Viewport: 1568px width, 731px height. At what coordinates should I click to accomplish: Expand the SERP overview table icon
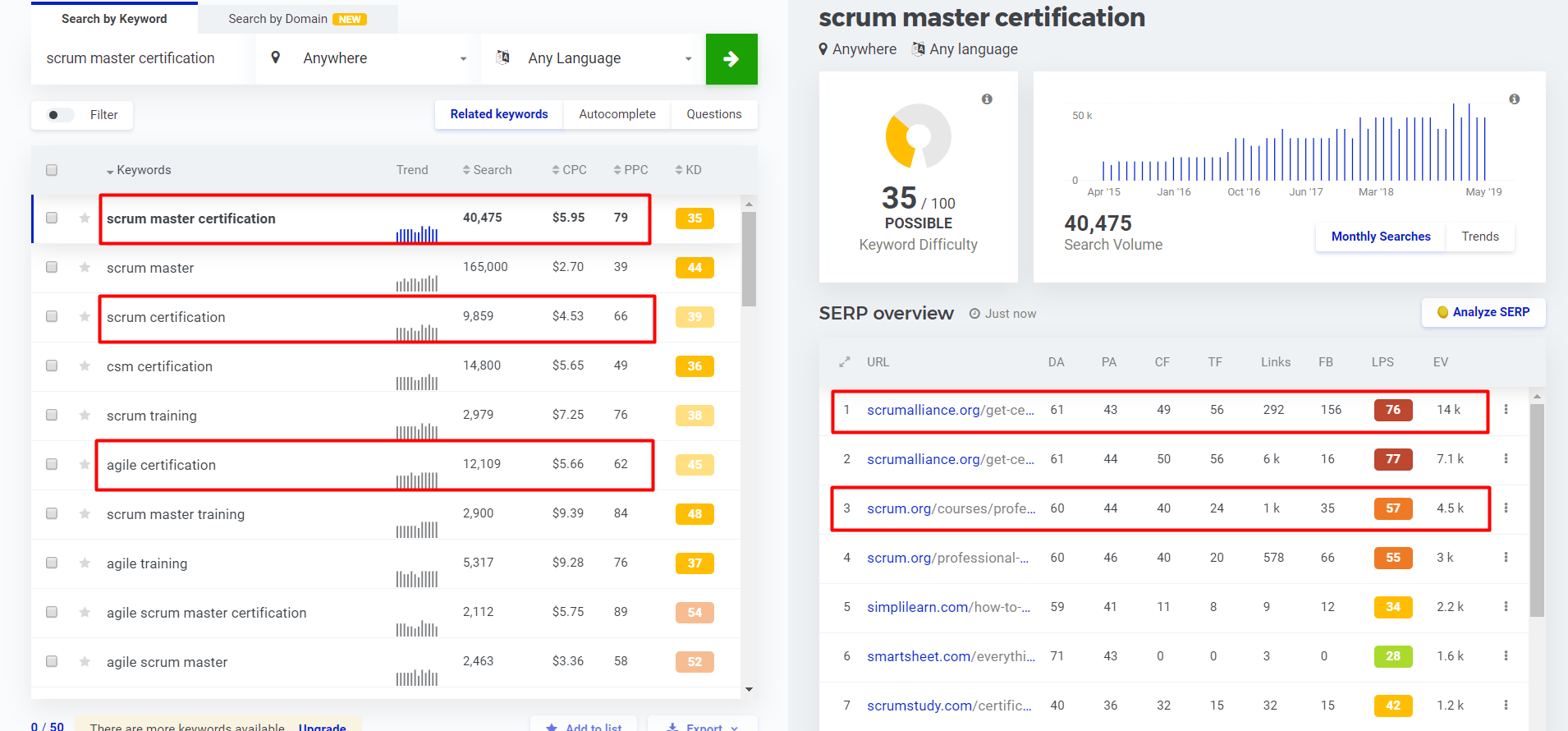pos(844,362)
